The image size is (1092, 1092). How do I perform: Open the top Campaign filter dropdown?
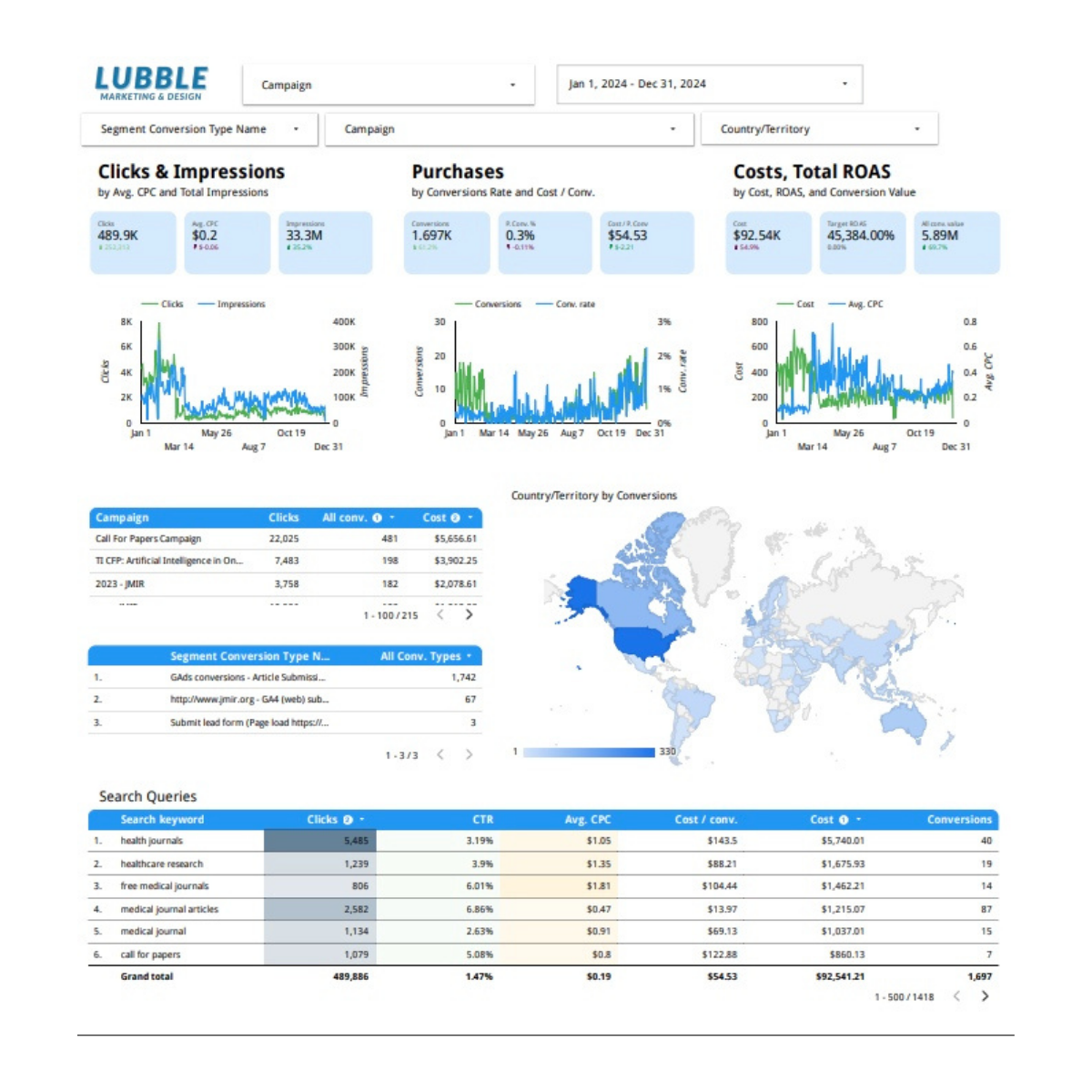pos(388,85)
